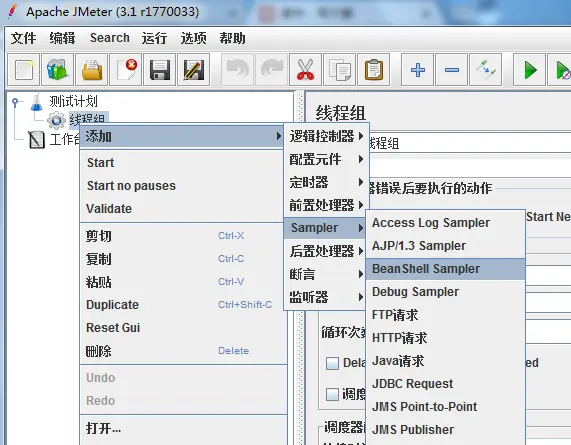Open the 运行 menu
The width and height of the screenshot is (571, 445).
coord(154,38)
